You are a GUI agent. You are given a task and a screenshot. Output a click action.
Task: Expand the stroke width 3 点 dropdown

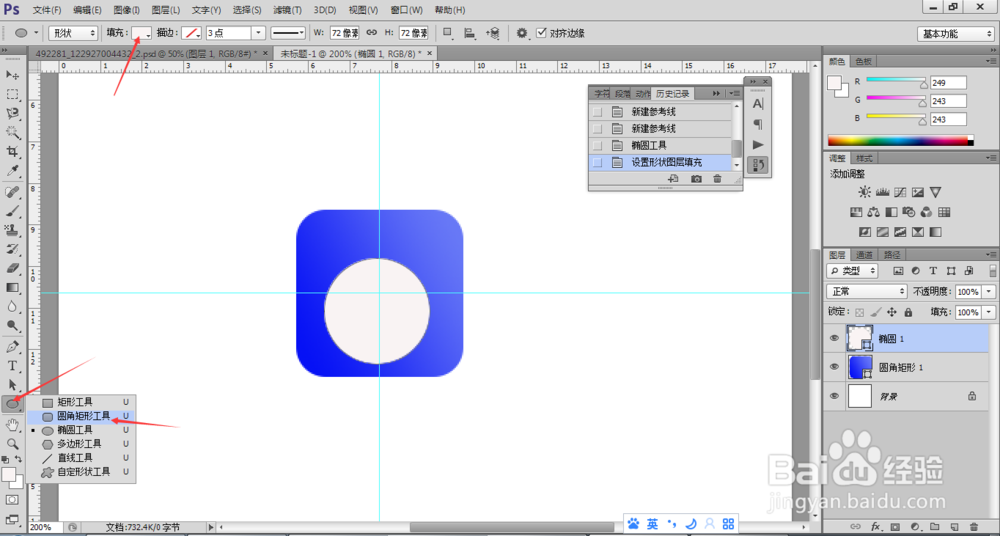coord(259,33)
